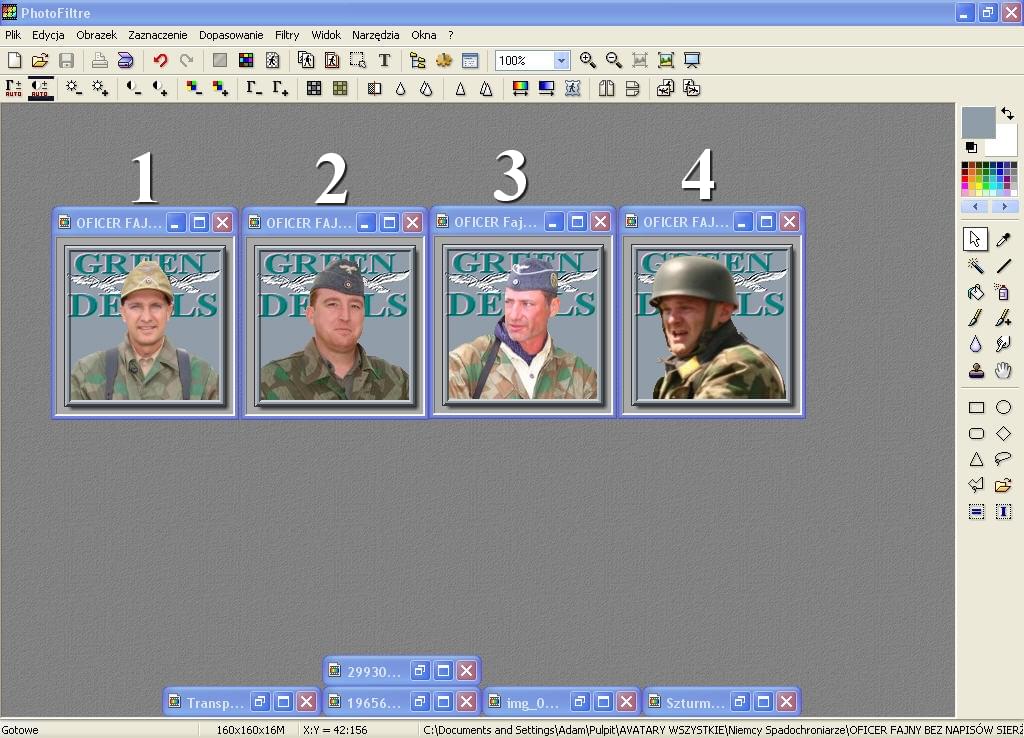The width and height of the screenshot is (1024, 738).
Task: Click the Zoom in magnifier
Action: click(x=587, y=61)
